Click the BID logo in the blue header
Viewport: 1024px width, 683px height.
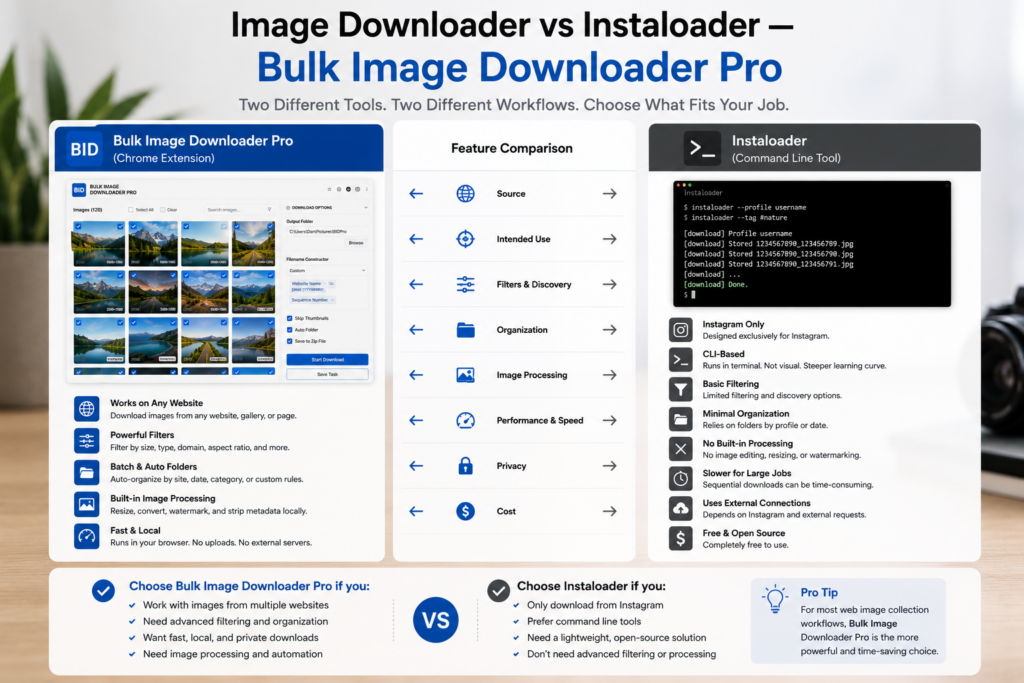tap(84, 149)
